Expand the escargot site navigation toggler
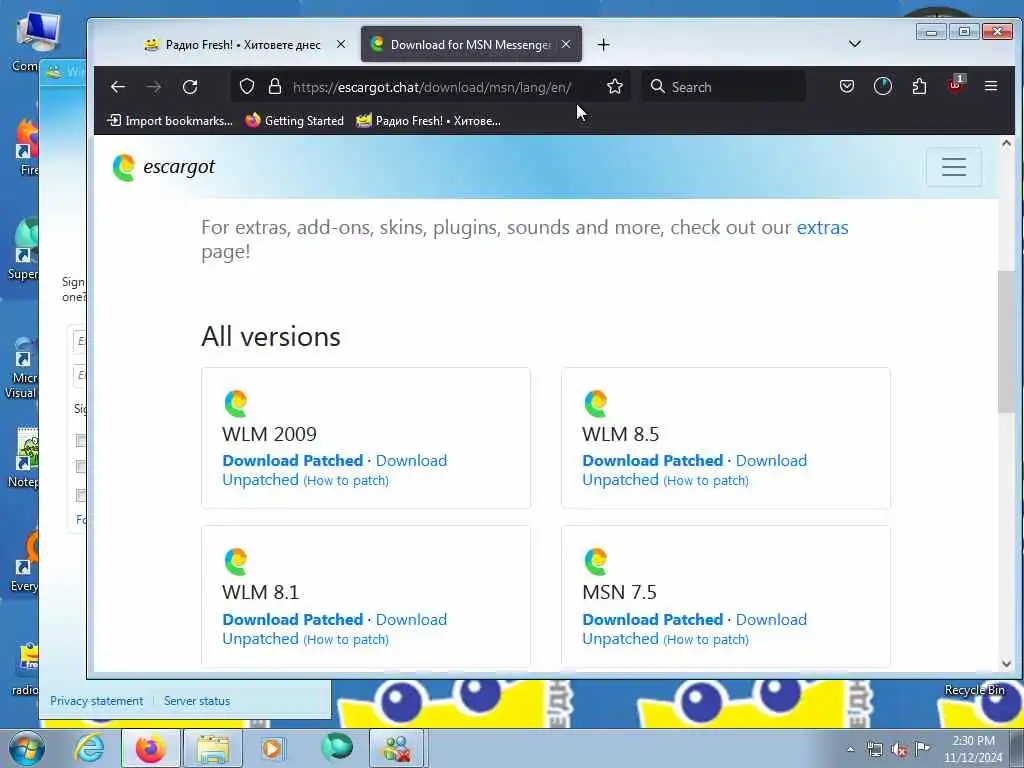The height and width of the screenshot is (768, 1024). 953,167
